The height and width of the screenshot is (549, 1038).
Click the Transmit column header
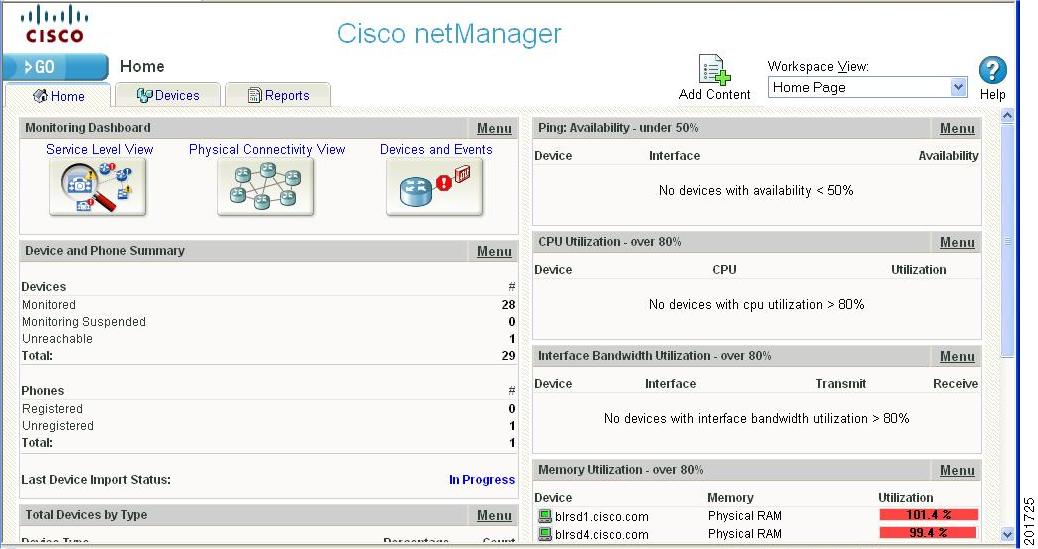(x=841, y=383)
